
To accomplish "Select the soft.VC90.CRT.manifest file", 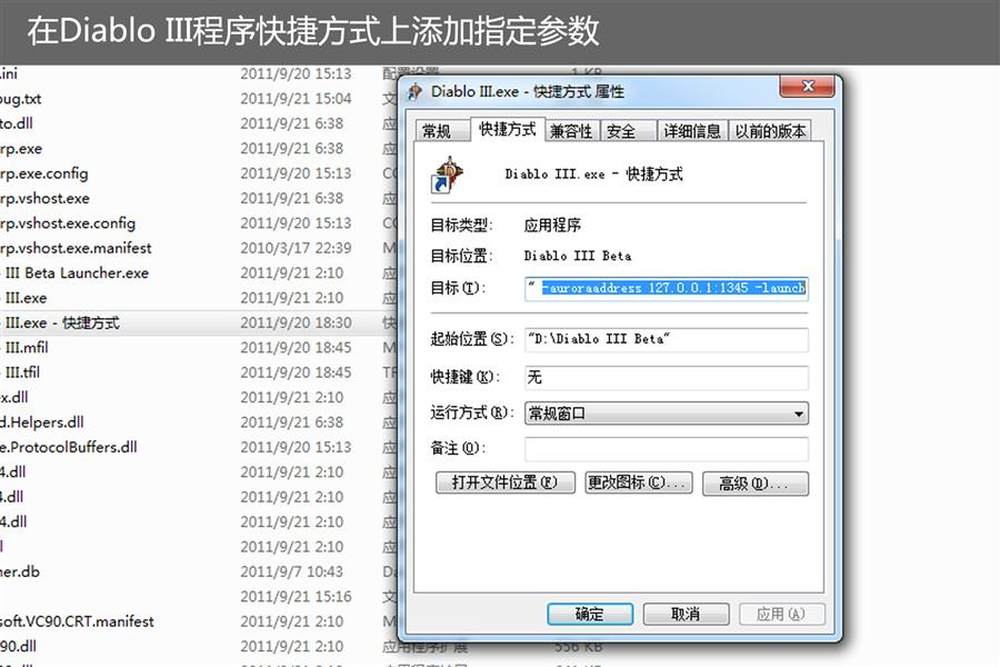I will point(77,621).
